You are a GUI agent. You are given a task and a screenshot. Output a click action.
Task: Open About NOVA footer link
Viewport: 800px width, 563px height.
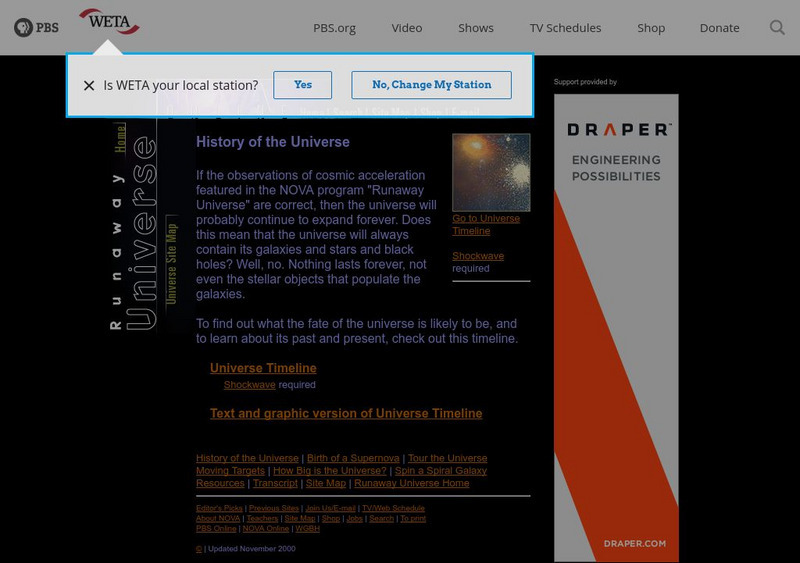tap(218, 519)
